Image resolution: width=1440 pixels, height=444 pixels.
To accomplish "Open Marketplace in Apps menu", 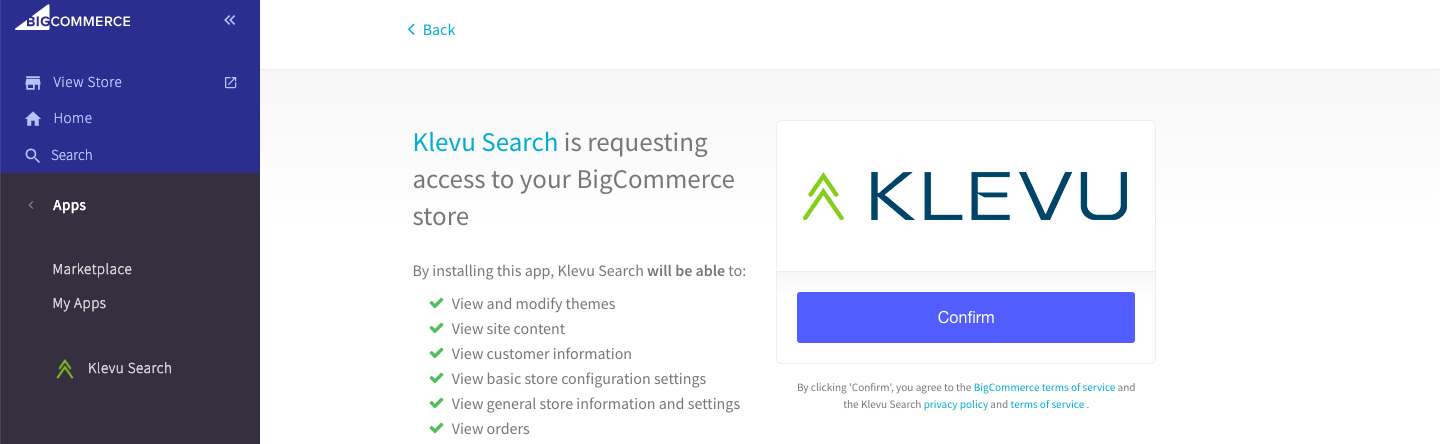I will 92,269.
